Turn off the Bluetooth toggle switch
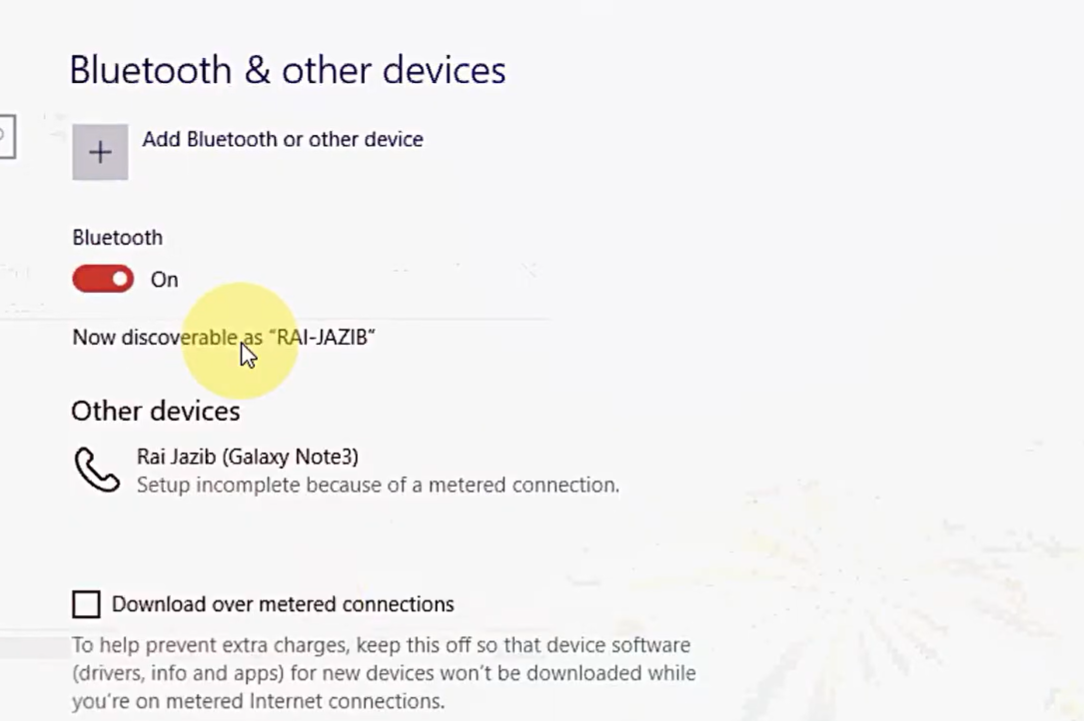Image resolution: width=1084 pixels, height=721 pixels. pyautogui.click(x=102, y=279)
